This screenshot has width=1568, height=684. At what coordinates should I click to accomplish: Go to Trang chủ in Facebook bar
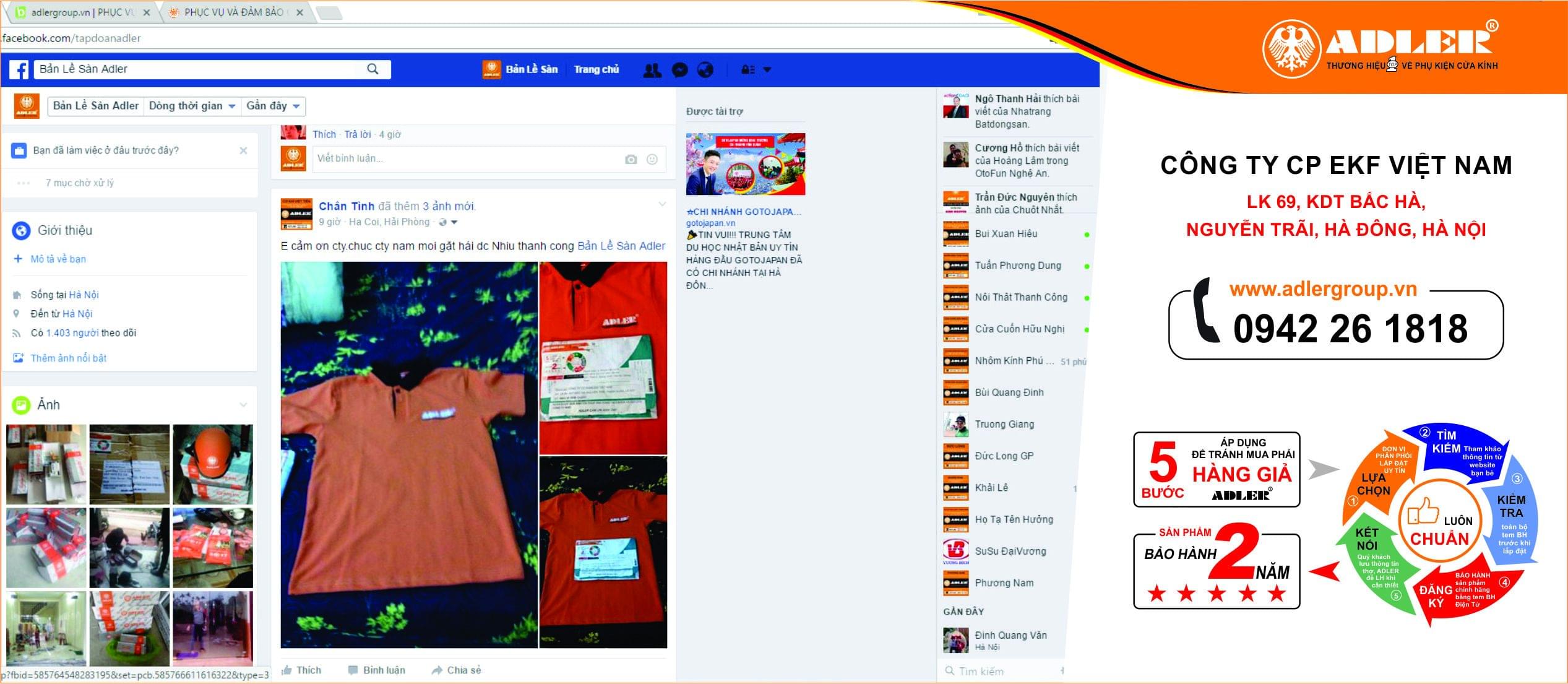click(596, 69)
